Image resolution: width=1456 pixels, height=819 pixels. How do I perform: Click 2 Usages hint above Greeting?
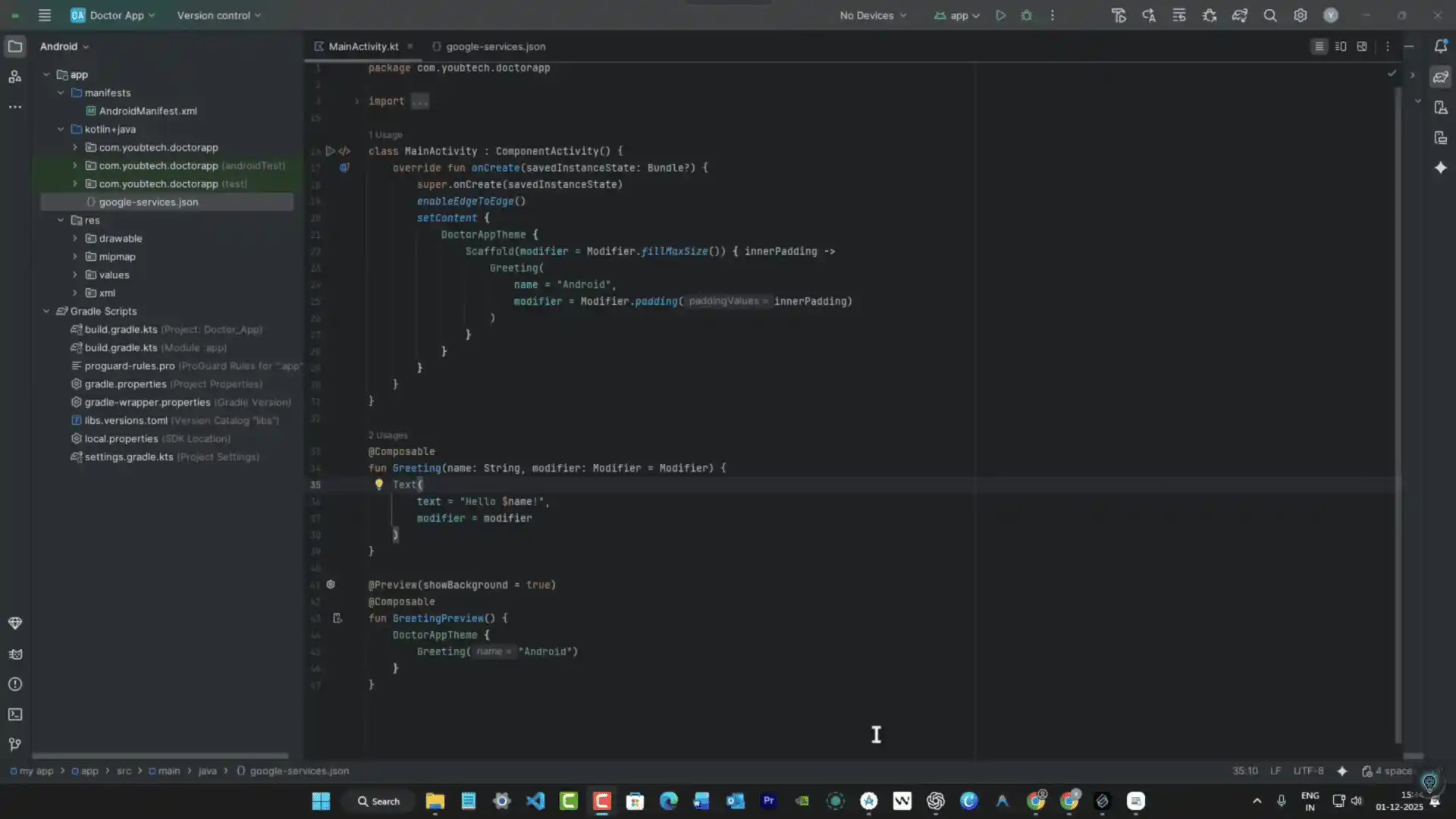388,435
